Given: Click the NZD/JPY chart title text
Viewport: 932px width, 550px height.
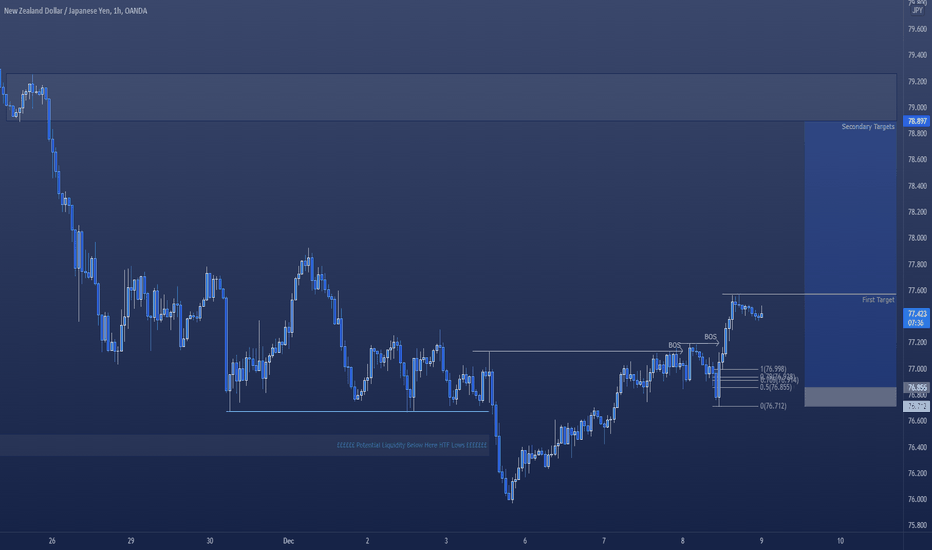Looking at the screenshot, I should click(x=75, y=11).
